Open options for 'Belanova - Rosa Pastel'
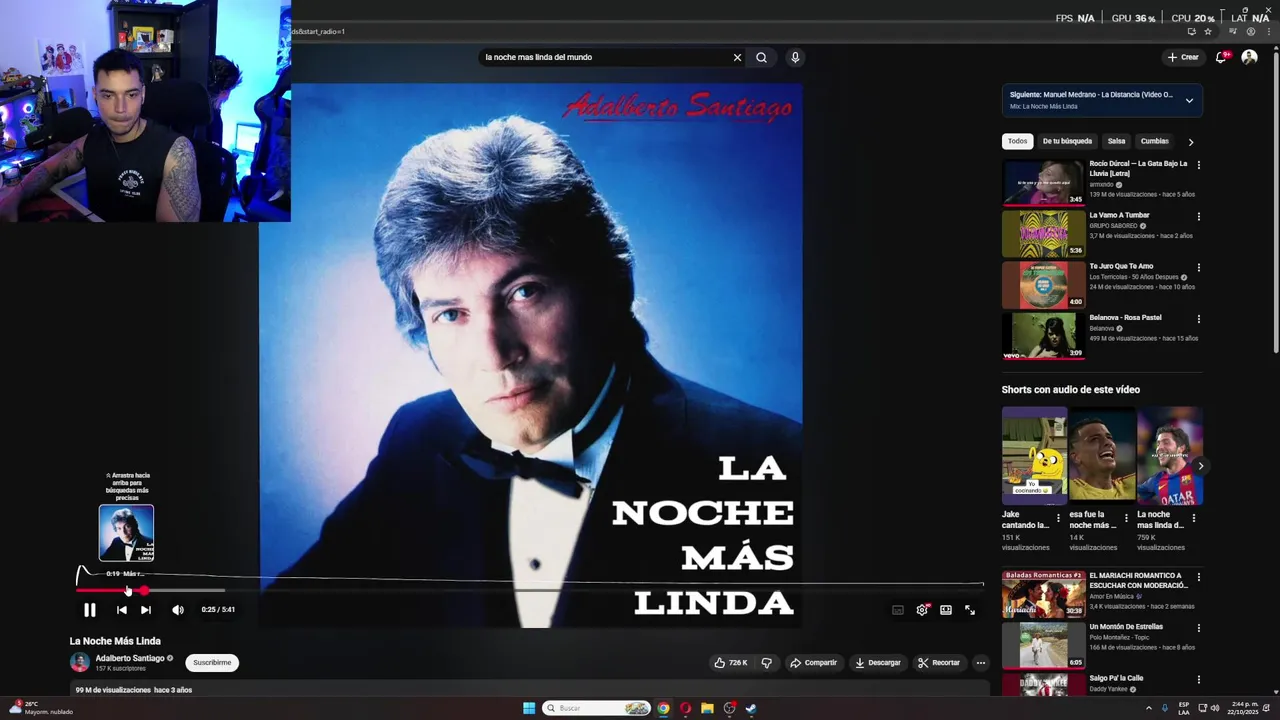1280x720 pixels. click(1198, 319)
